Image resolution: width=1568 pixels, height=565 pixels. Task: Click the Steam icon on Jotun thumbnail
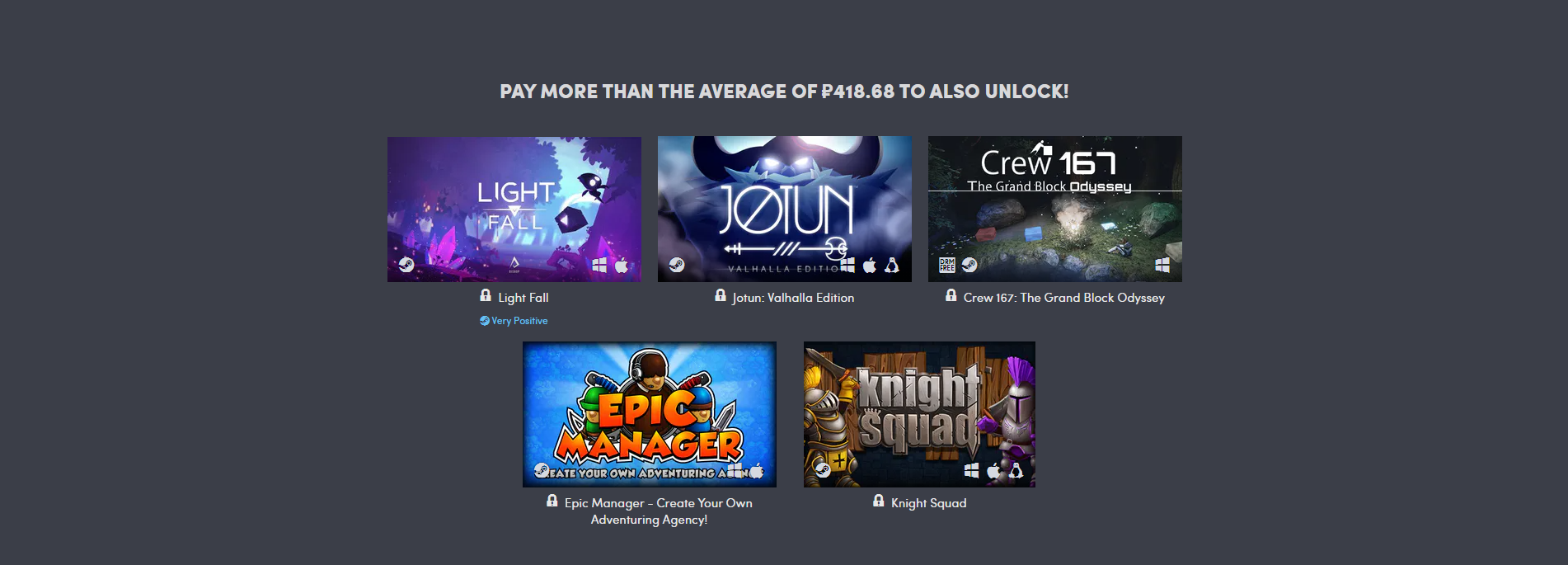coord(677,265)
